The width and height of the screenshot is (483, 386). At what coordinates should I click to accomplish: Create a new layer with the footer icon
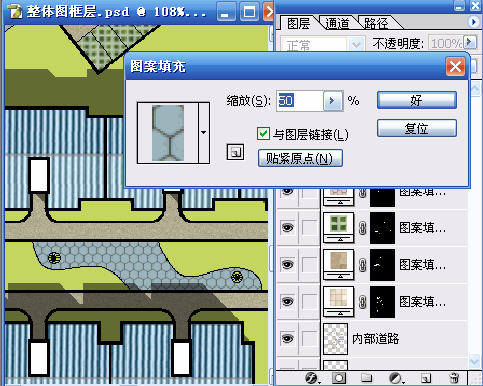(x=425, y=378)
